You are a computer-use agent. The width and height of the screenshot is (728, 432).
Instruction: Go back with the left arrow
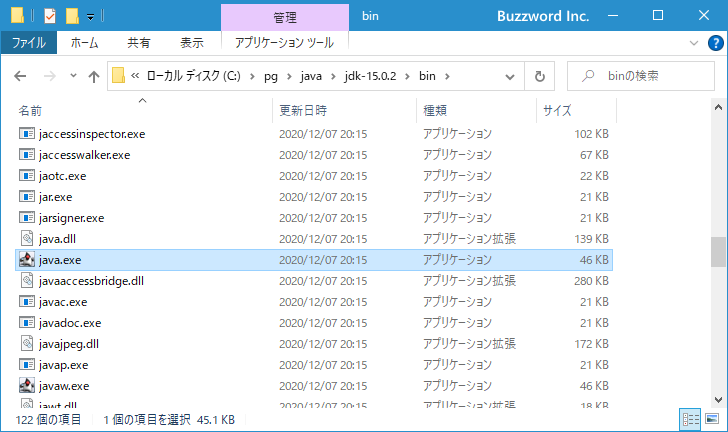[x=20, y=76]
